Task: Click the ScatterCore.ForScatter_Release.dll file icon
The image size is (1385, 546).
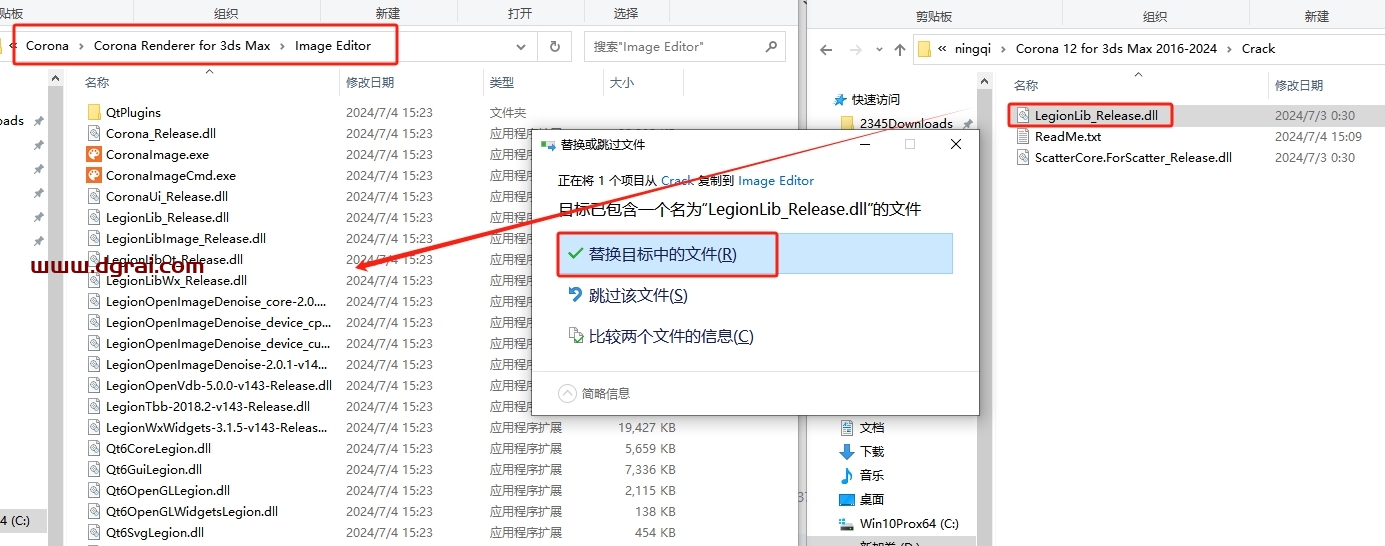Action: [x=1022, y=158]
